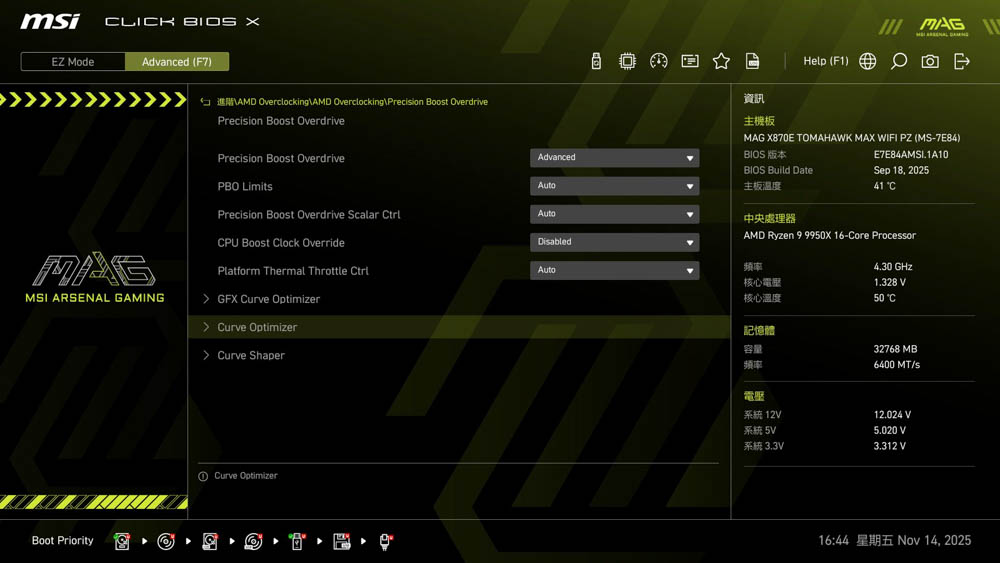
Task: Click the Help (F1) button
Action: (x=825, y=61)
